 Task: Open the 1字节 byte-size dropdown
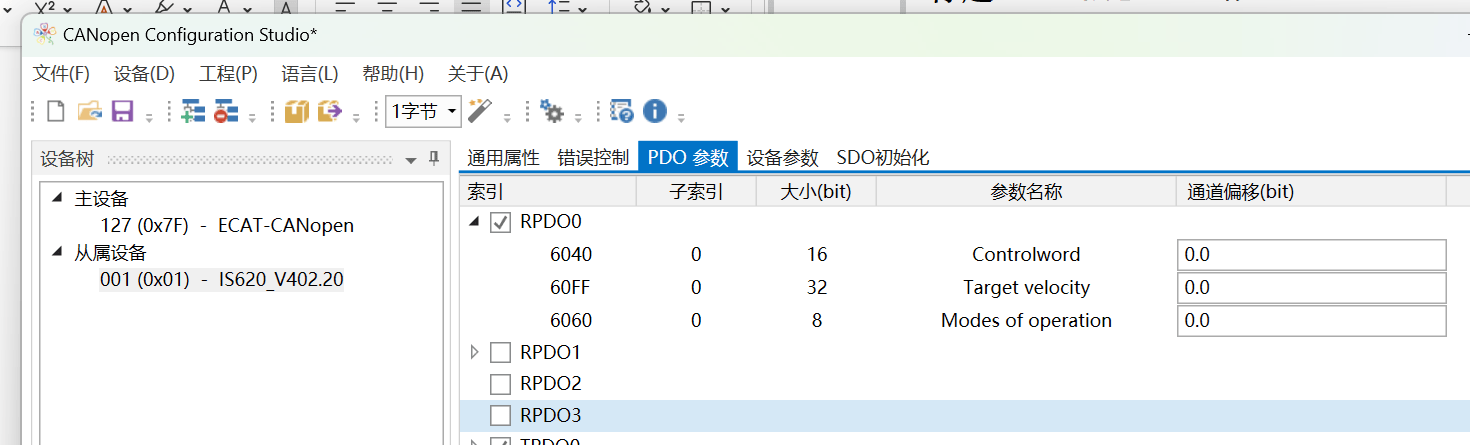click(423, 111)
